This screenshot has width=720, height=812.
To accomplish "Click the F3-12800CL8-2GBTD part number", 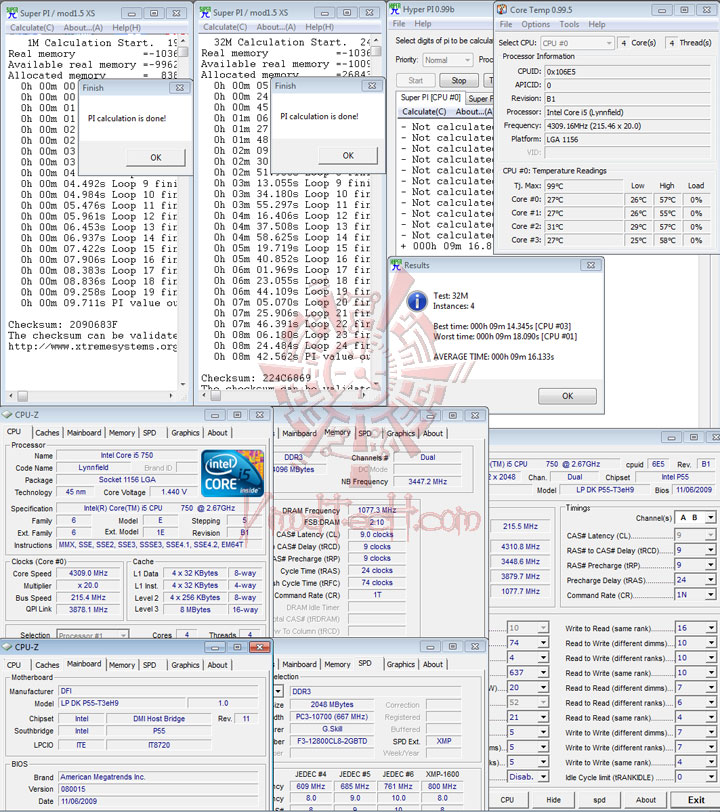I will [332, 741].
